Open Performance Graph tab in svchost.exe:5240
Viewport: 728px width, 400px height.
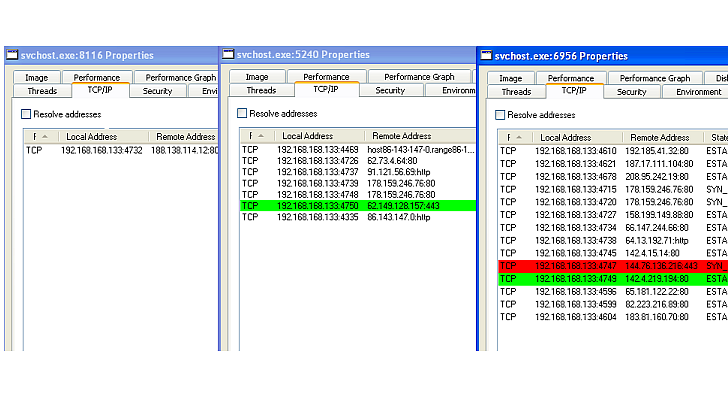418,77
